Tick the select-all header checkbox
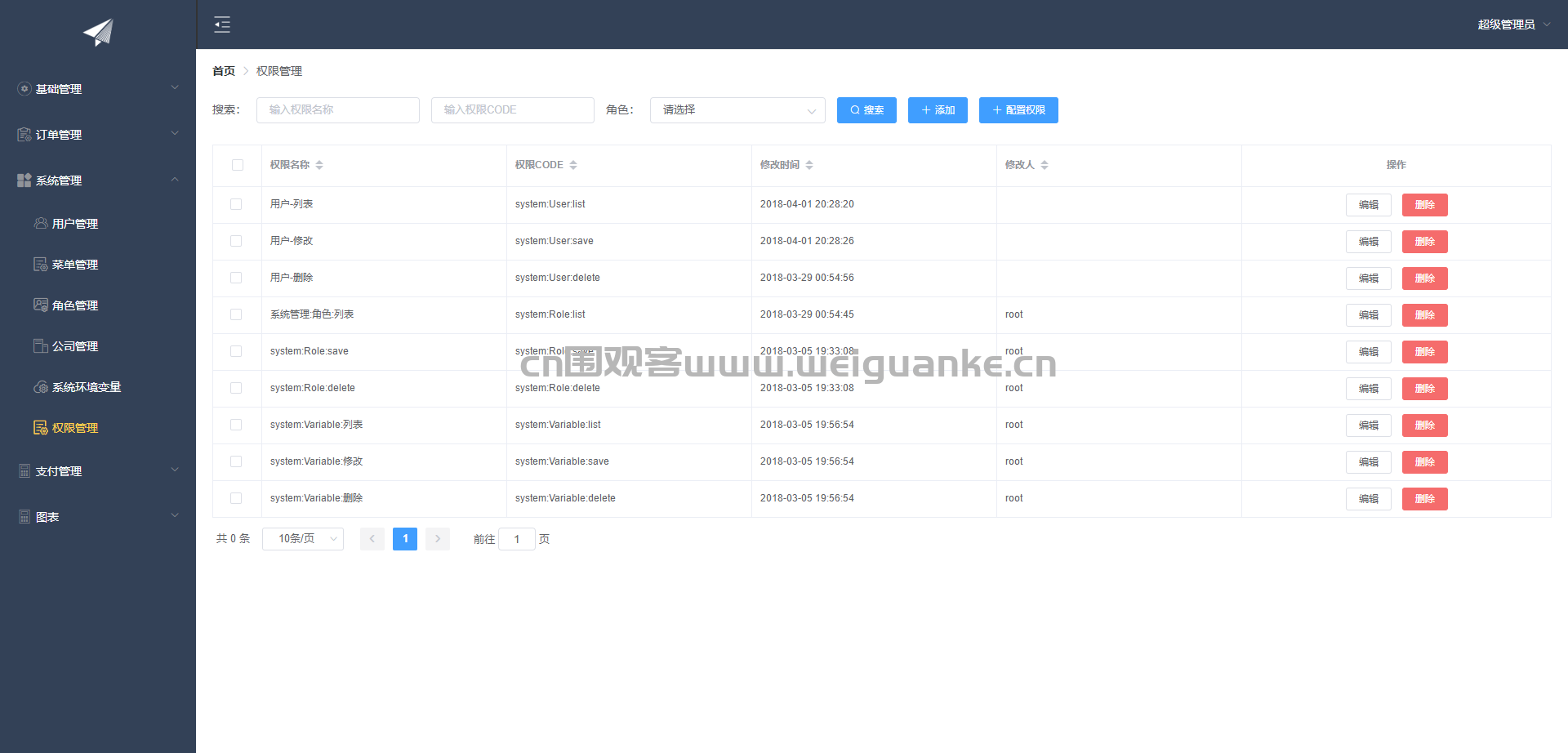Screen dimensions: 1568x753 point(238,165)
